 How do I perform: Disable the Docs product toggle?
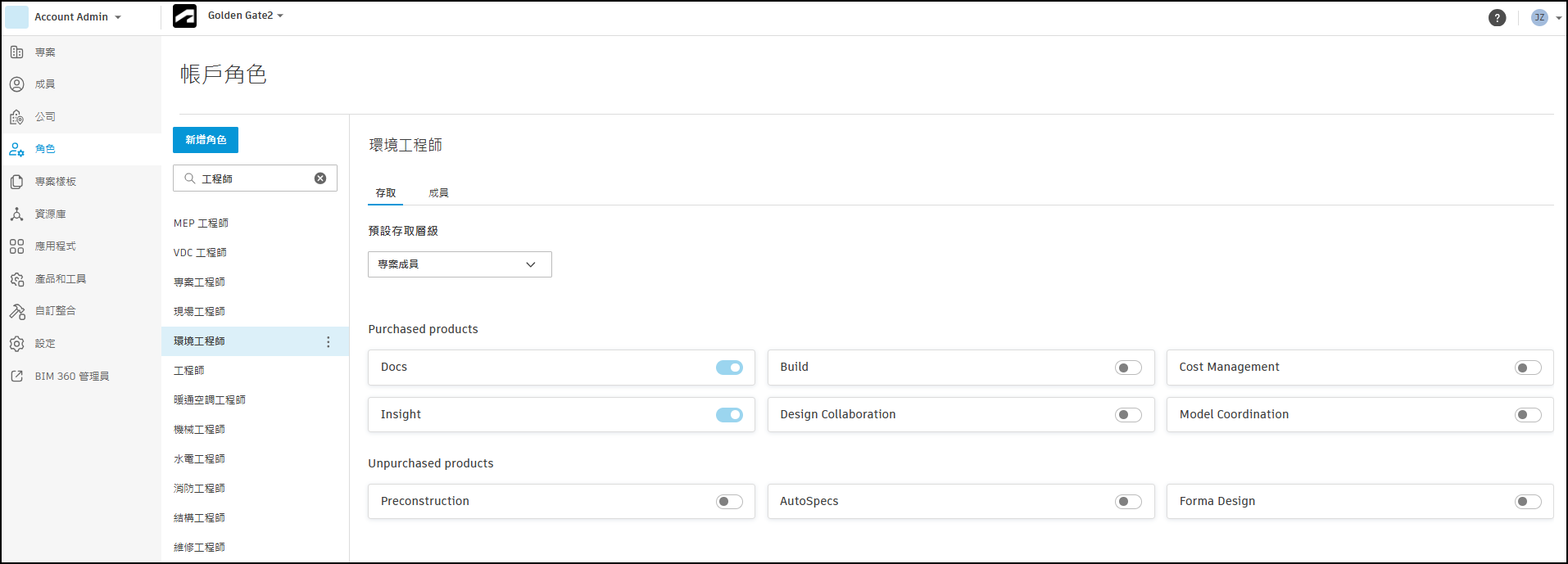coord(729,368)
